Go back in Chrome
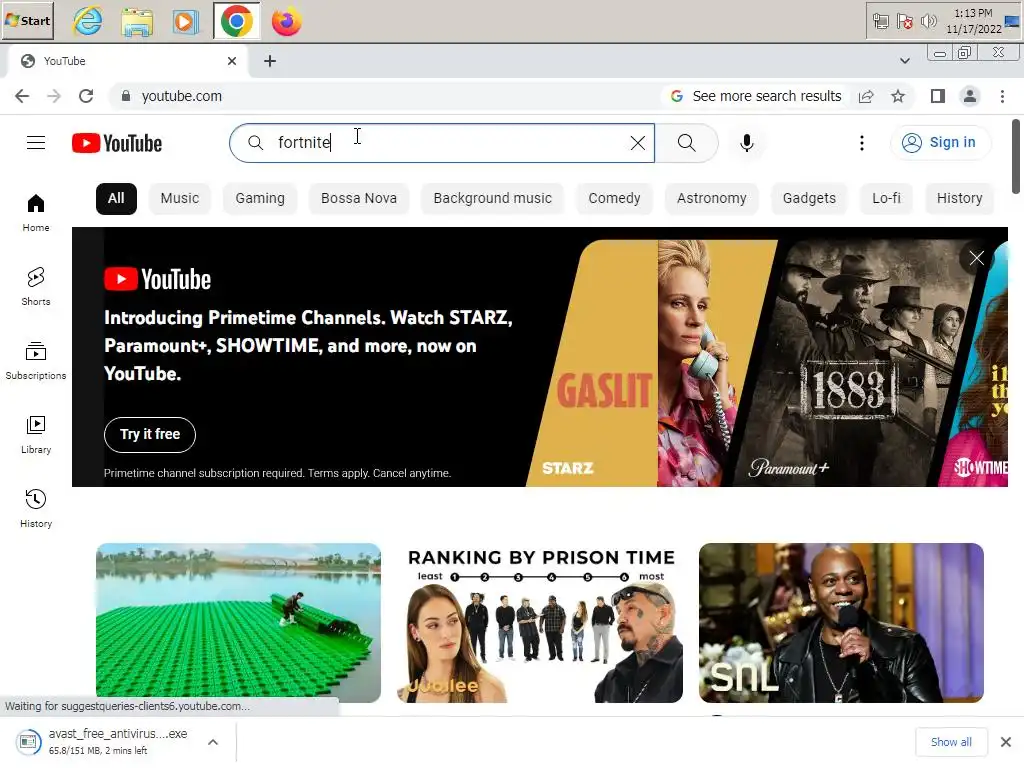1024x768 pixels. pos(22,96)
